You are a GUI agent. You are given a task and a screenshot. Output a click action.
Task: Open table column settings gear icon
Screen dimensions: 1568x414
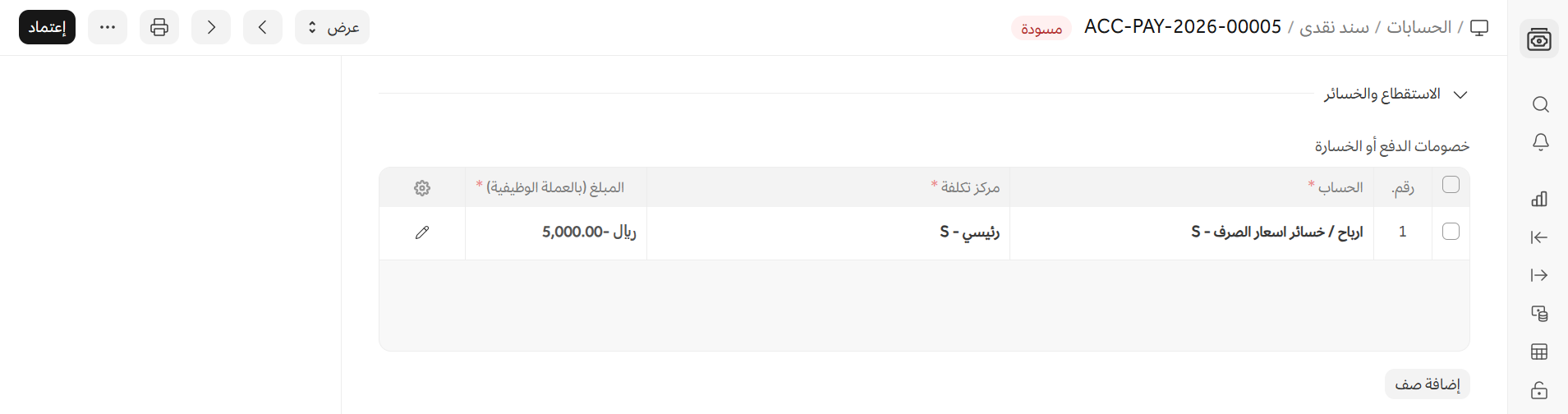[422, 188]
